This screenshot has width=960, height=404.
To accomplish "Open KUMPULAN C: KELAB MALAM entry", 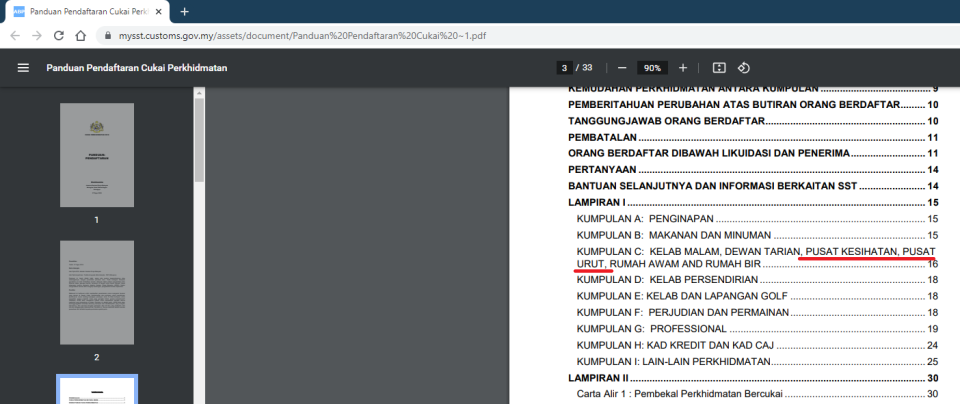I will coord(757,258).
